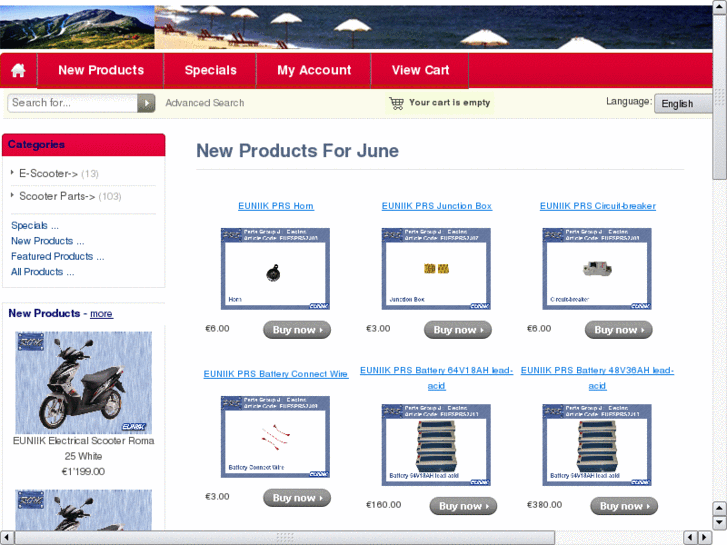
Task: Open the EUNIIK PRS Horn product link
Action: point(276,206)
